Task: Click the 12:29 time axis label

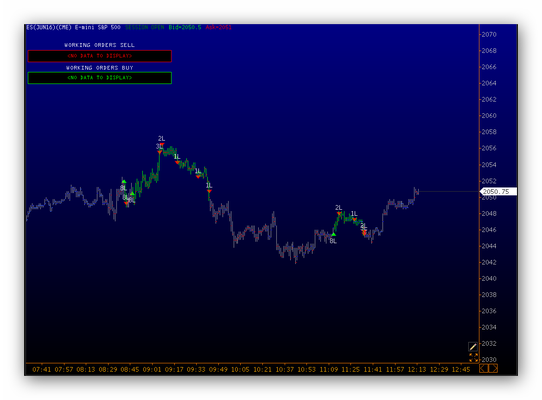Action: (x=439, y=370)
